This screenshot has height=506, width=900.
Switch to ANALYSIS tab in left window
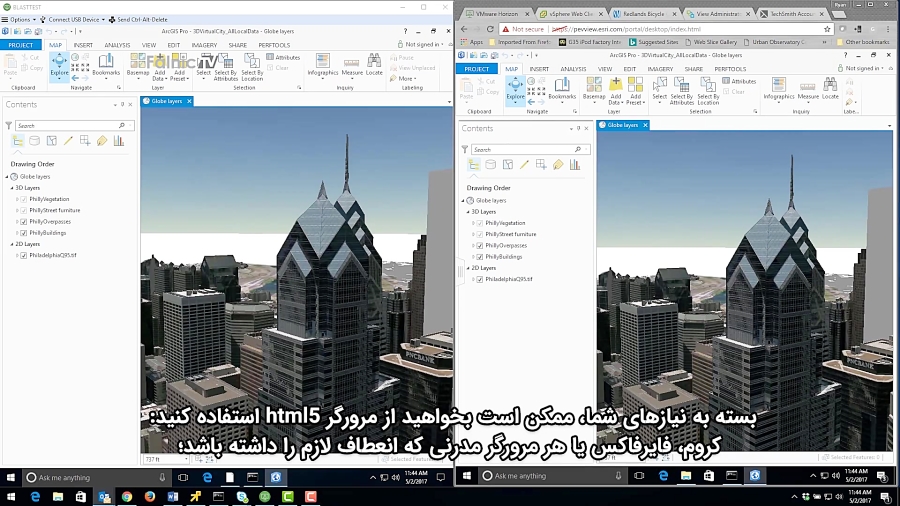[117, 45]
